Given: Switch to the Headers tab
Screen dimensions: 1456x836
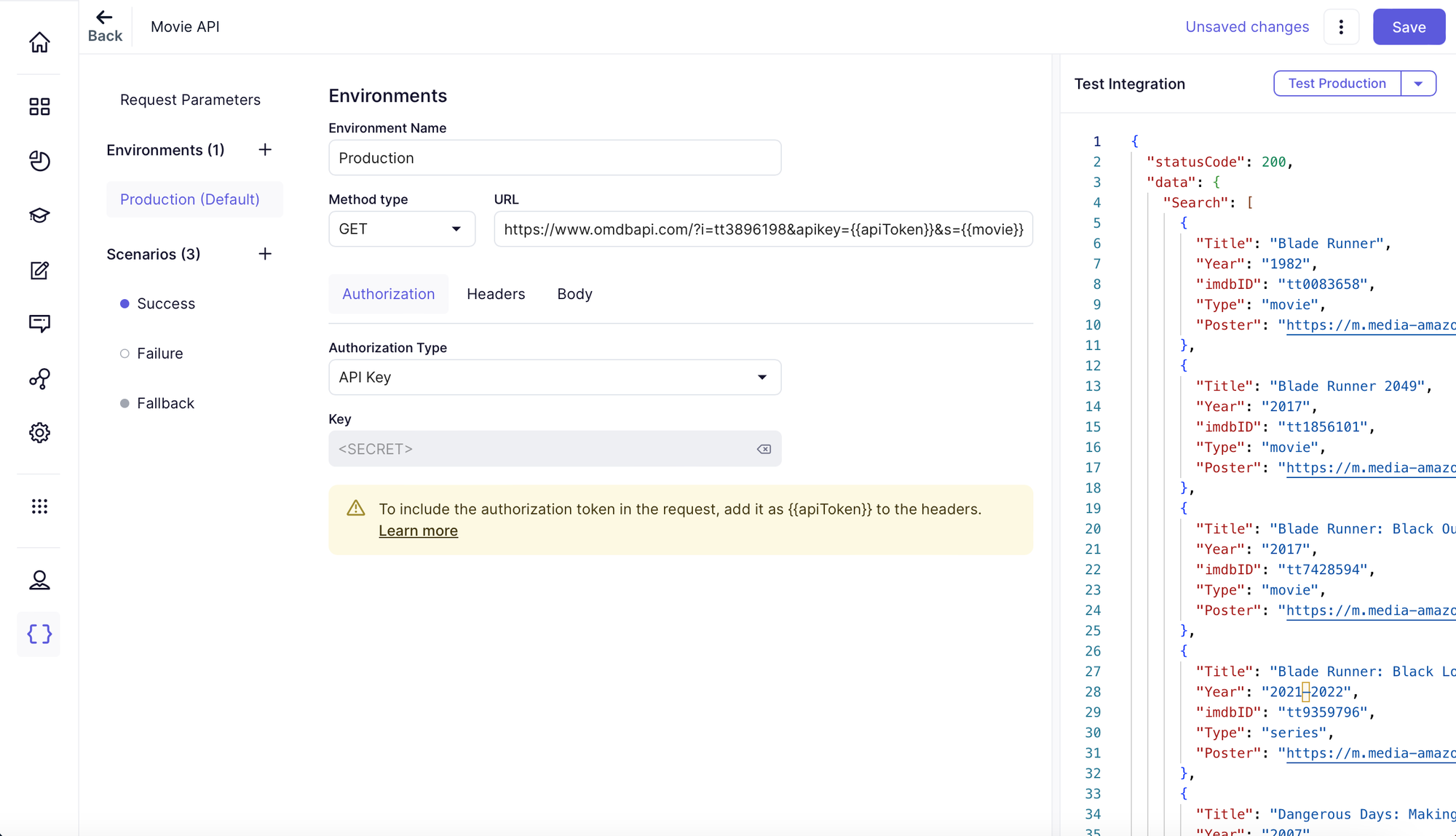Looking at the screenshot, I should [495, 294].
